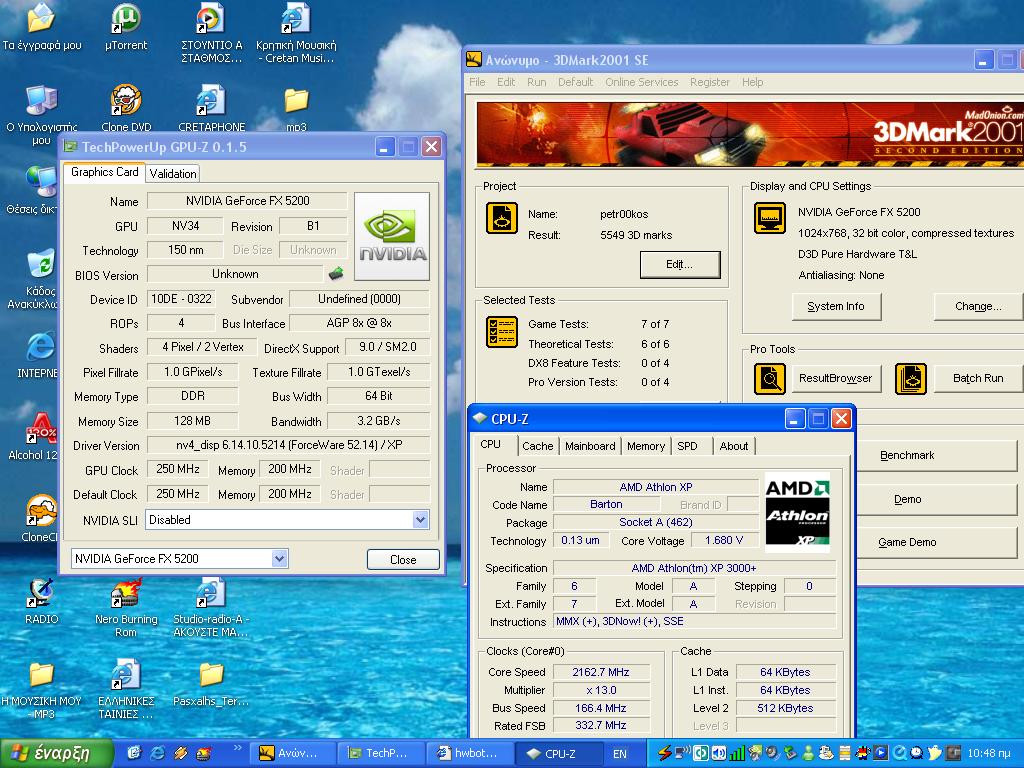Screen dimensions: 1024x768
Task: Select the CPU-Z taskbar button
Action: click(x=560, y=754)
